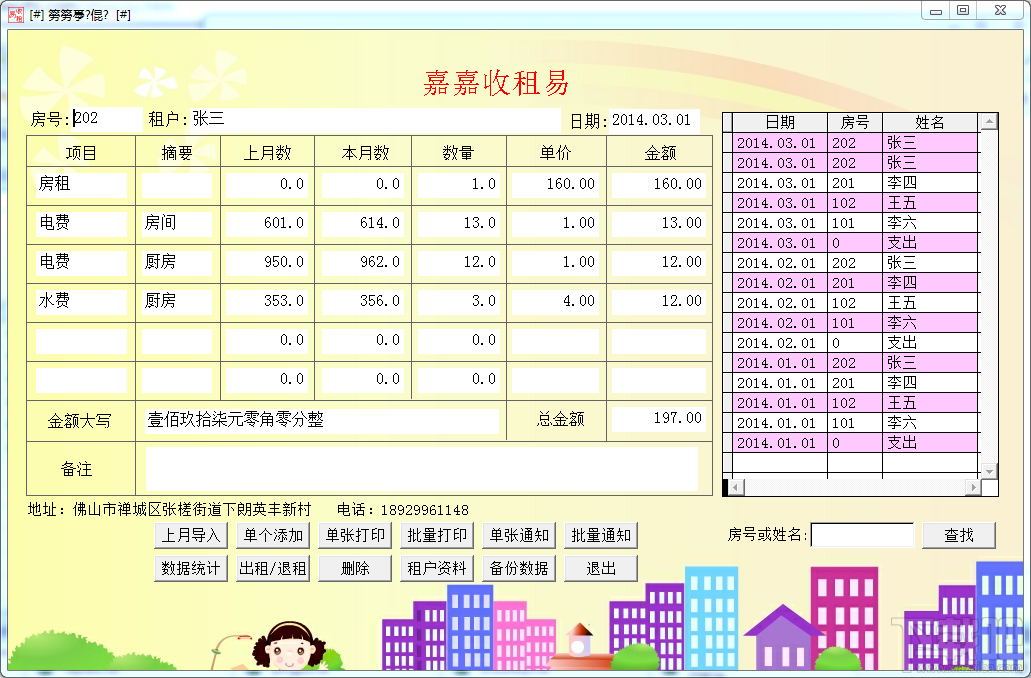Click the records list scroll up arrow
The height and width of the screenshot is (678, 1031).
coord(989,122)
